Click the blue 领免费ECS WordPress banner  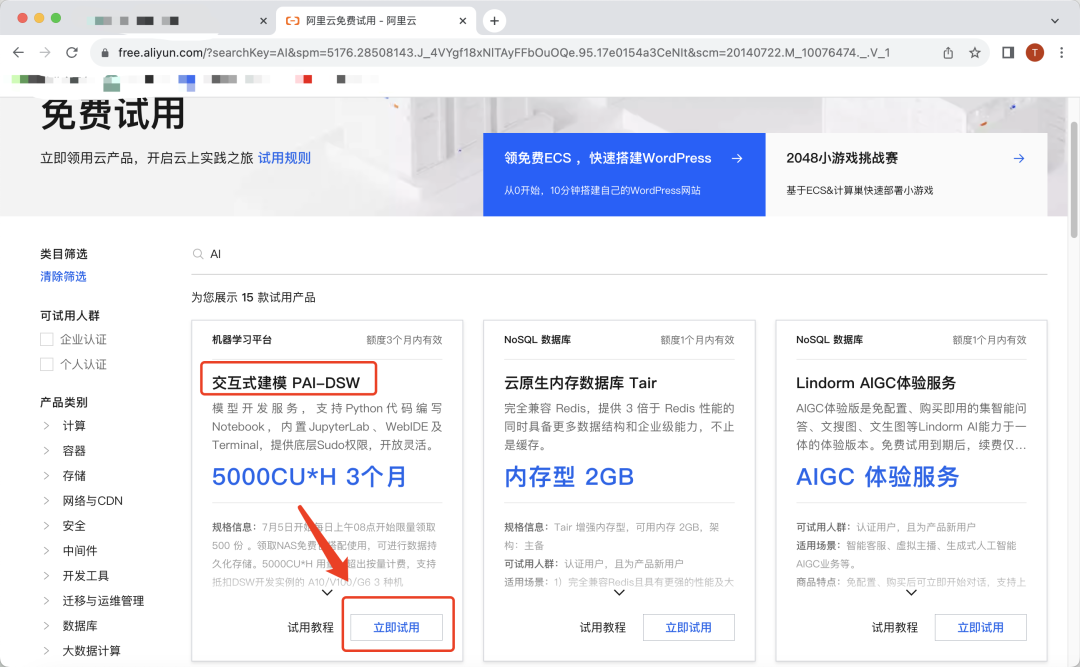click(x=624, y=174)
